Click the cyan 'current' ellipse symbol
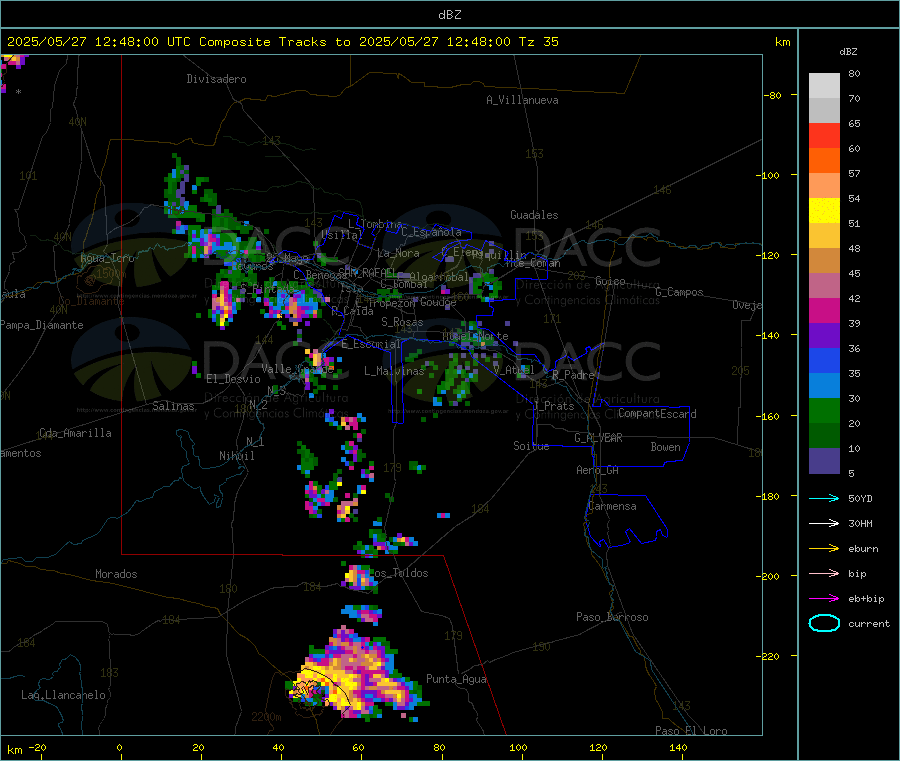900x761 pixels. click(x=824, y=623)
